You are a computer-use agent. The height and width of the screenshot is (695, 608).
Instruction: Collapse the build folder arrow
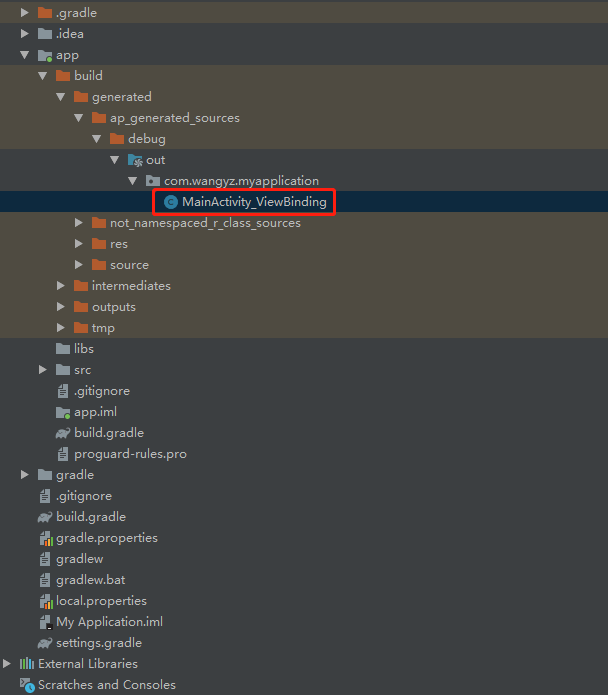point(43,76)
